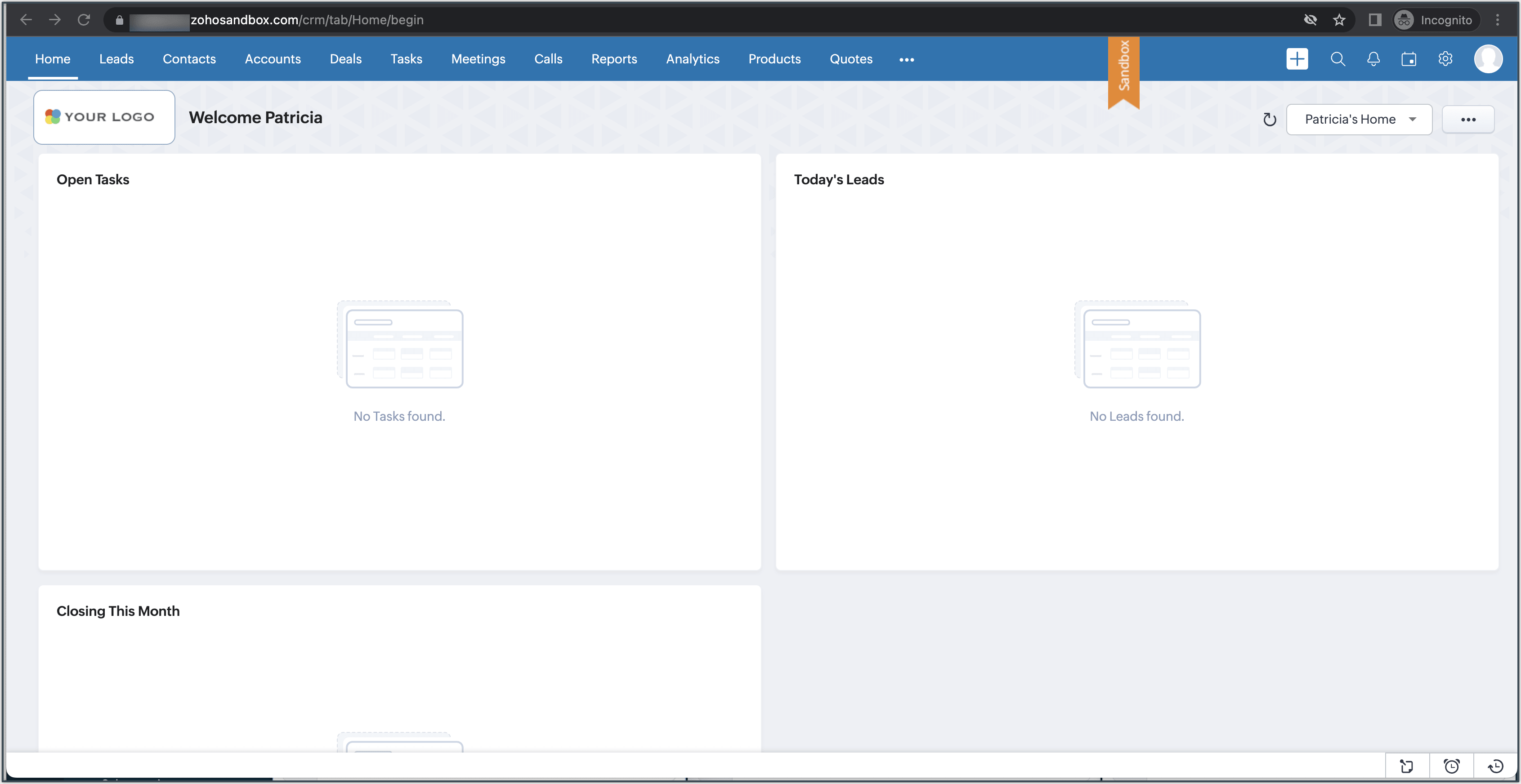Viewport: 1521px width, 784px height.
Task: Expand the Patricia's Home dropdown
Action: 1359,119
